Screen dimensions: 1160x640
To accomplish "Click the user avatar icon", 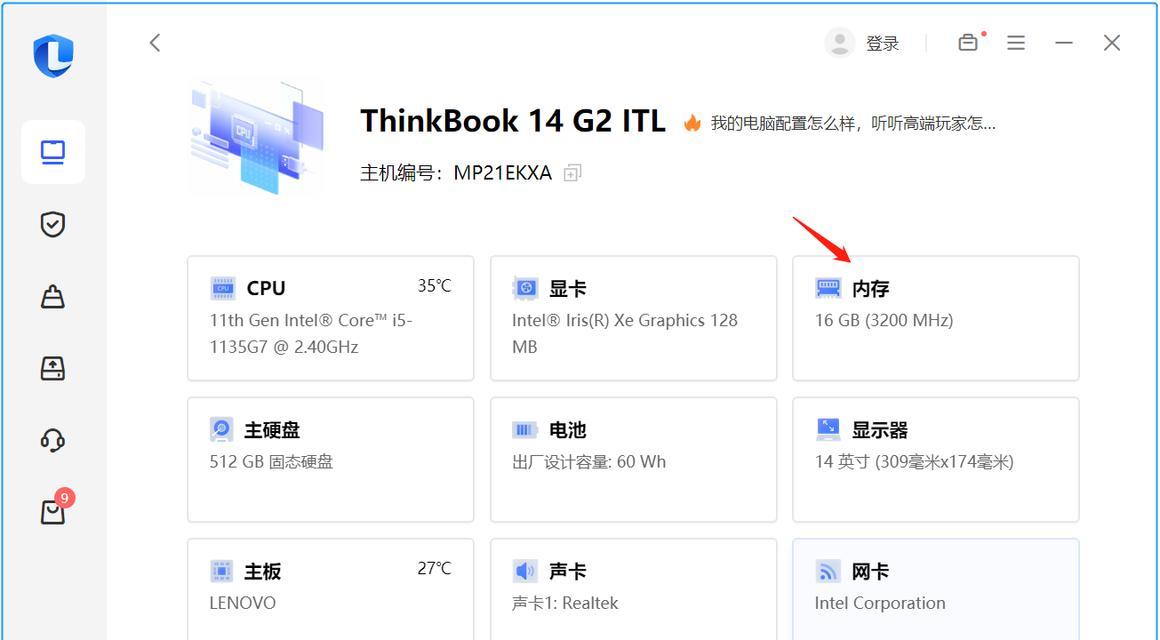I will tap(840, 43).
